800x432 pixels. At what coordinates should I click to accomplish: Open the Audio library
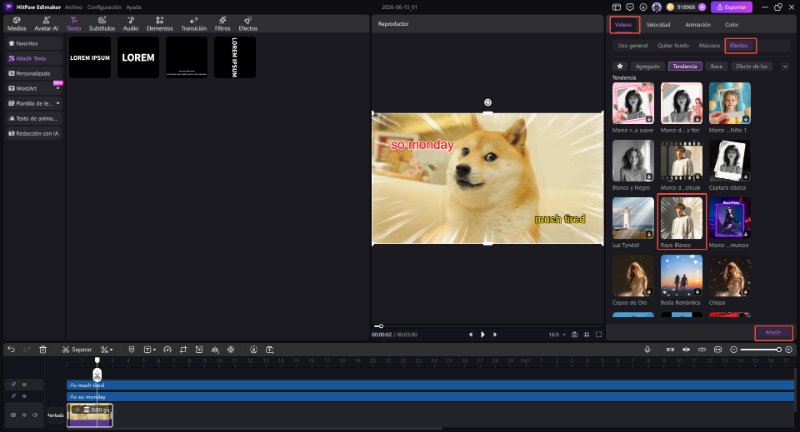click(x=131, y=24)
